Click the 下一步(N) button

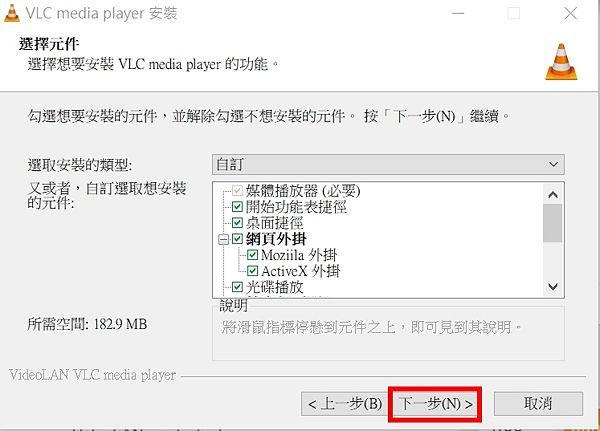(435, 404)
